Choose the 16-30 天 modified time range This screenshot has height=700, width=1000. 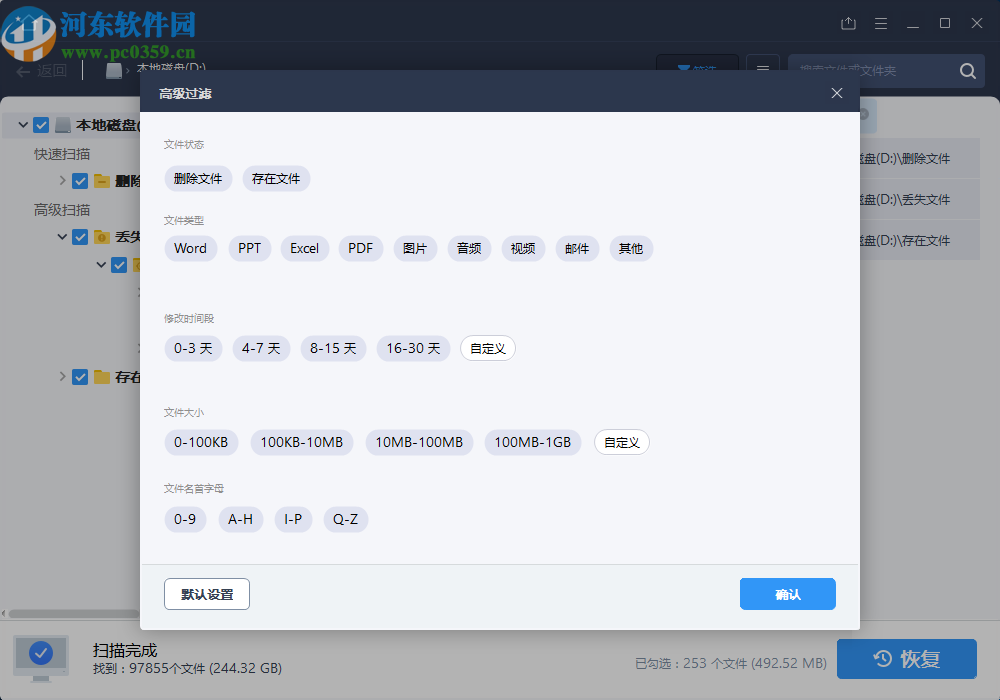(413, 348)
